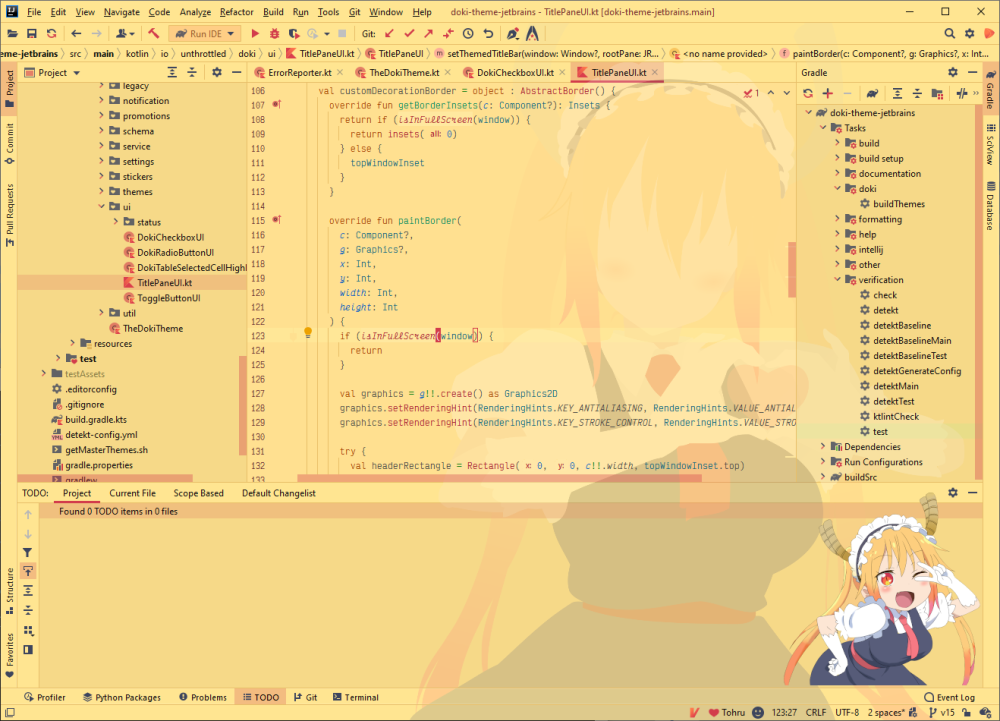Click the 123:27 cursor position widget
This screenshot has height=721, width=1000.
[784, 713]
